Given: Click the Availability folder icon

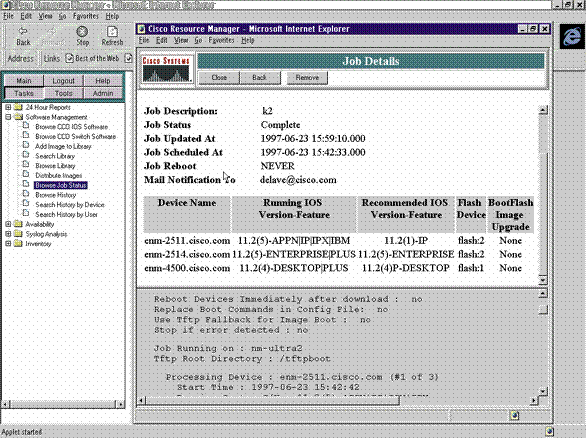Looking at the screenshot, I should pos(18,224).
